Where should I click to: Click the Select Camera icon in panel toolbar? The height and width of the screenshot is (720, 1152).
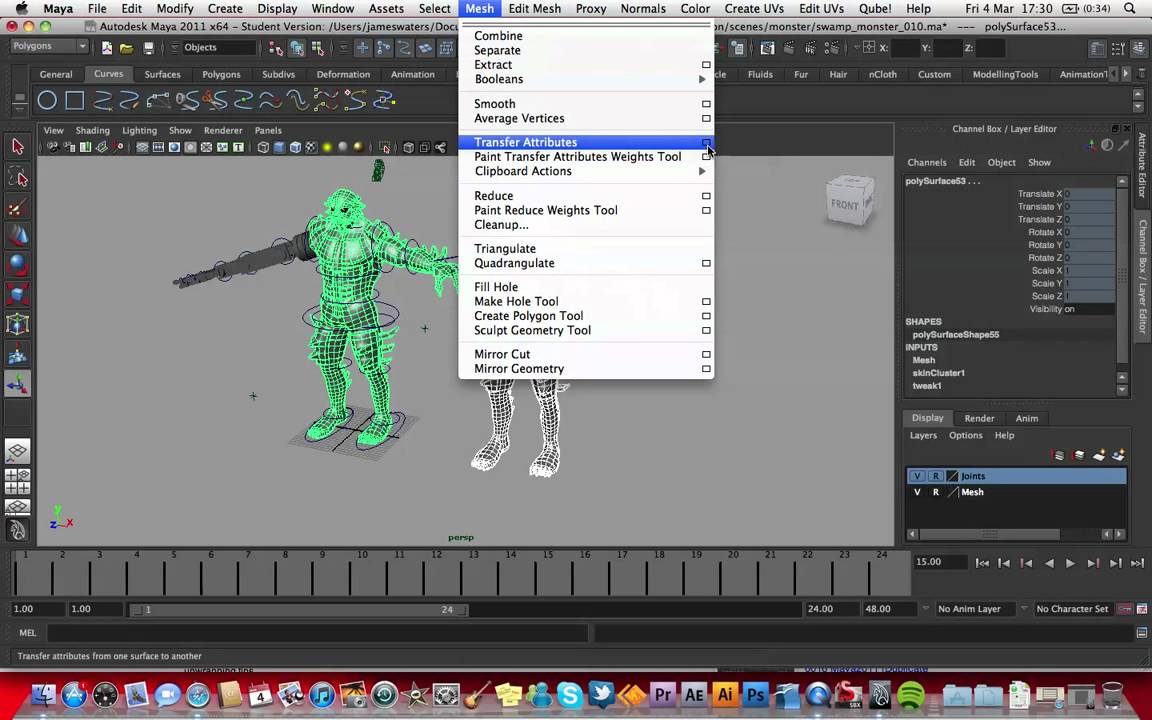53,147
